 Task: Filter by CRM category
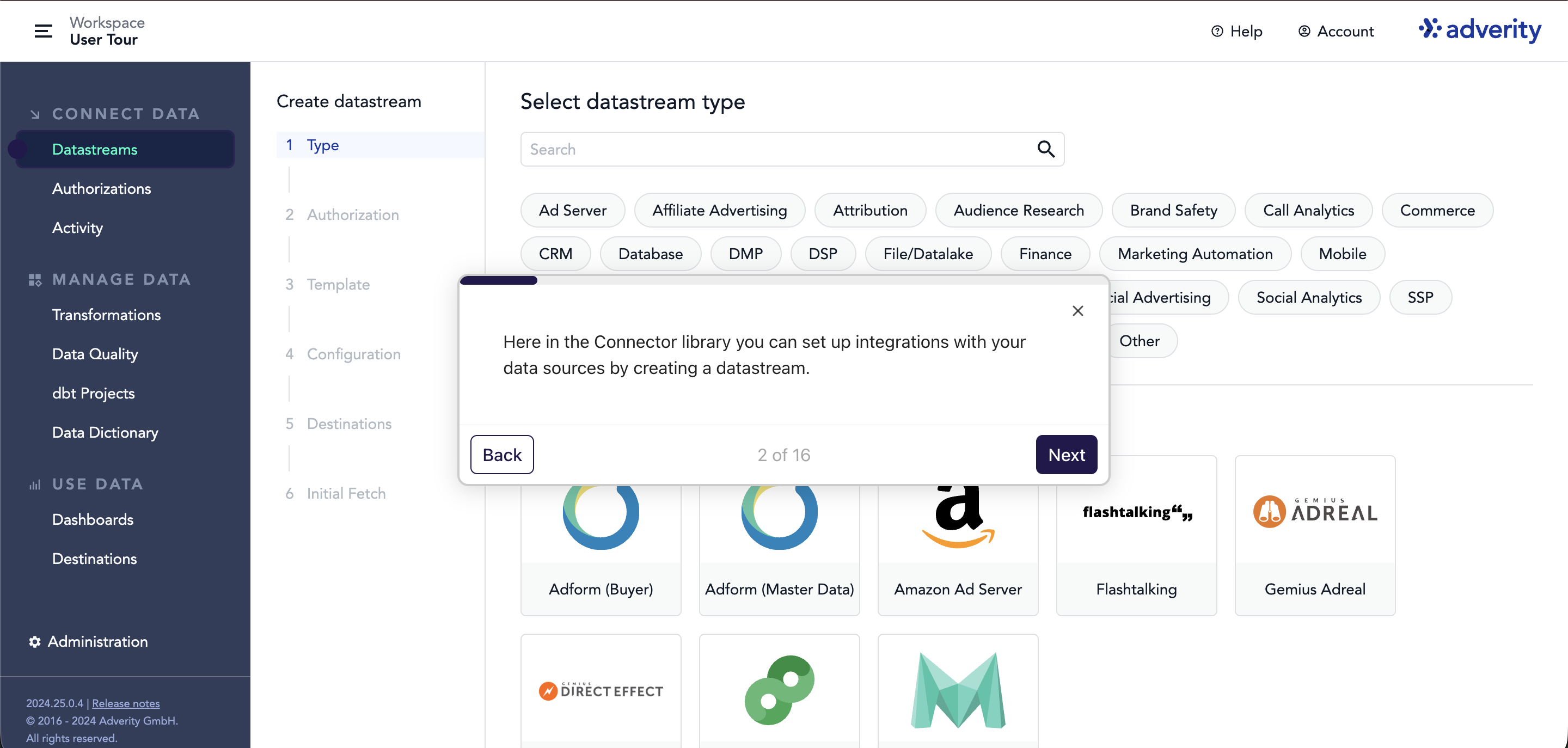[555, 254]
